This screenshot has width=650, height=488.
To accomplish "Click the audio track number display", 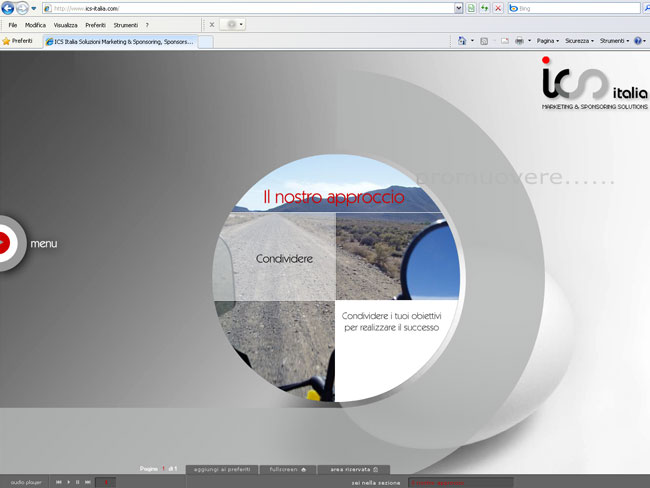I will pyautogui.click(x=106, y=482).
